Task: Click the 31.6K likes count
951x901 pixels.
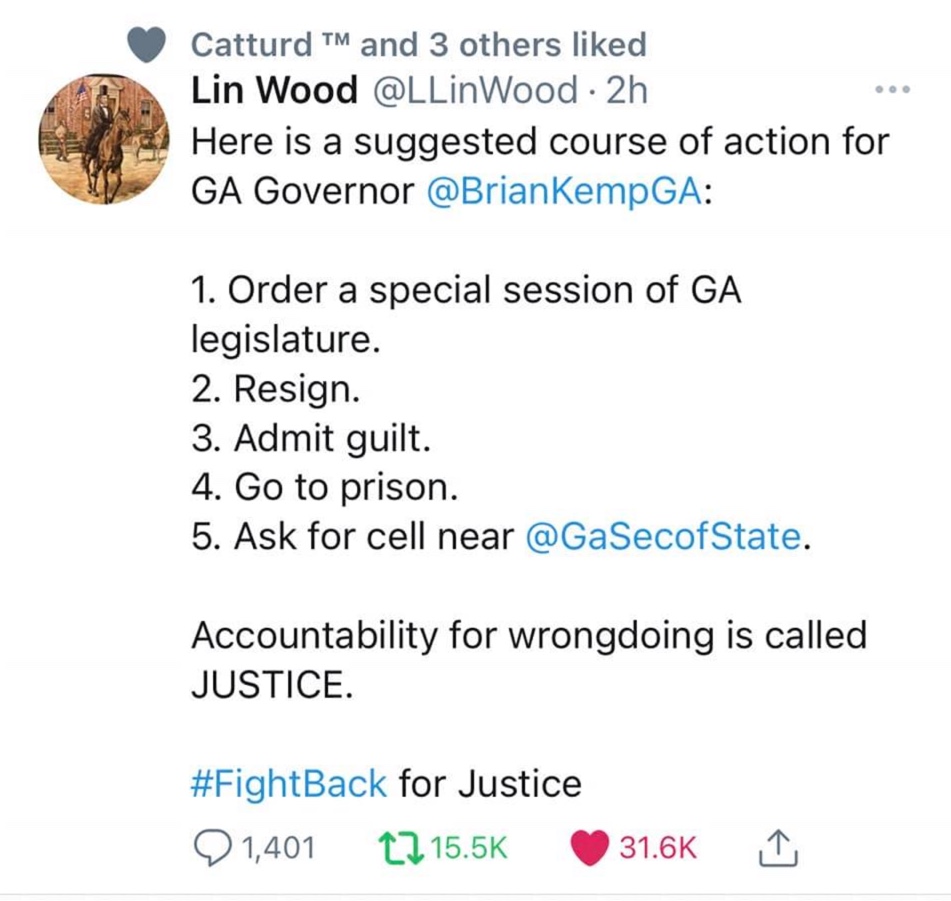Action: [x=657, y=848]
